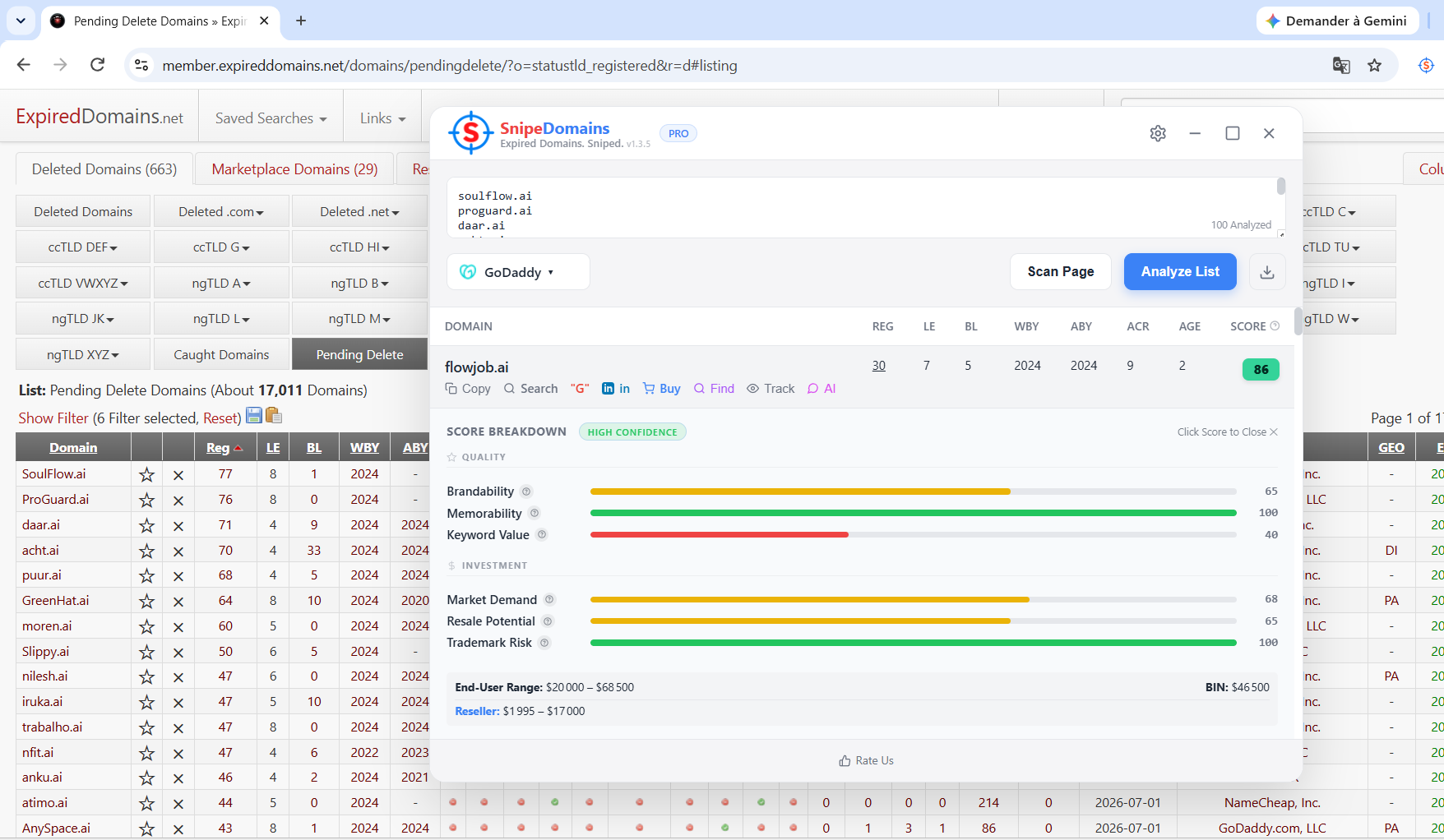Open SnipeDomains settings gear

pos(1158,133)
